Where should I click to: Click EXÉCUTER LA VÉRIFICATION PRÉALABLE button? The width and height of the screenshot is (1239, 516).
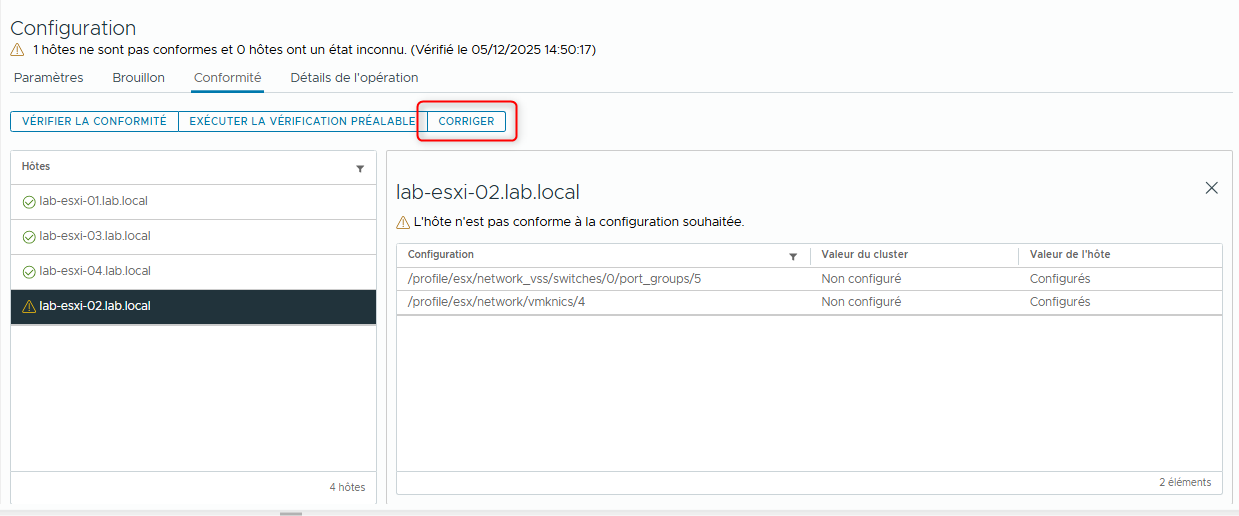pos(302,121)
